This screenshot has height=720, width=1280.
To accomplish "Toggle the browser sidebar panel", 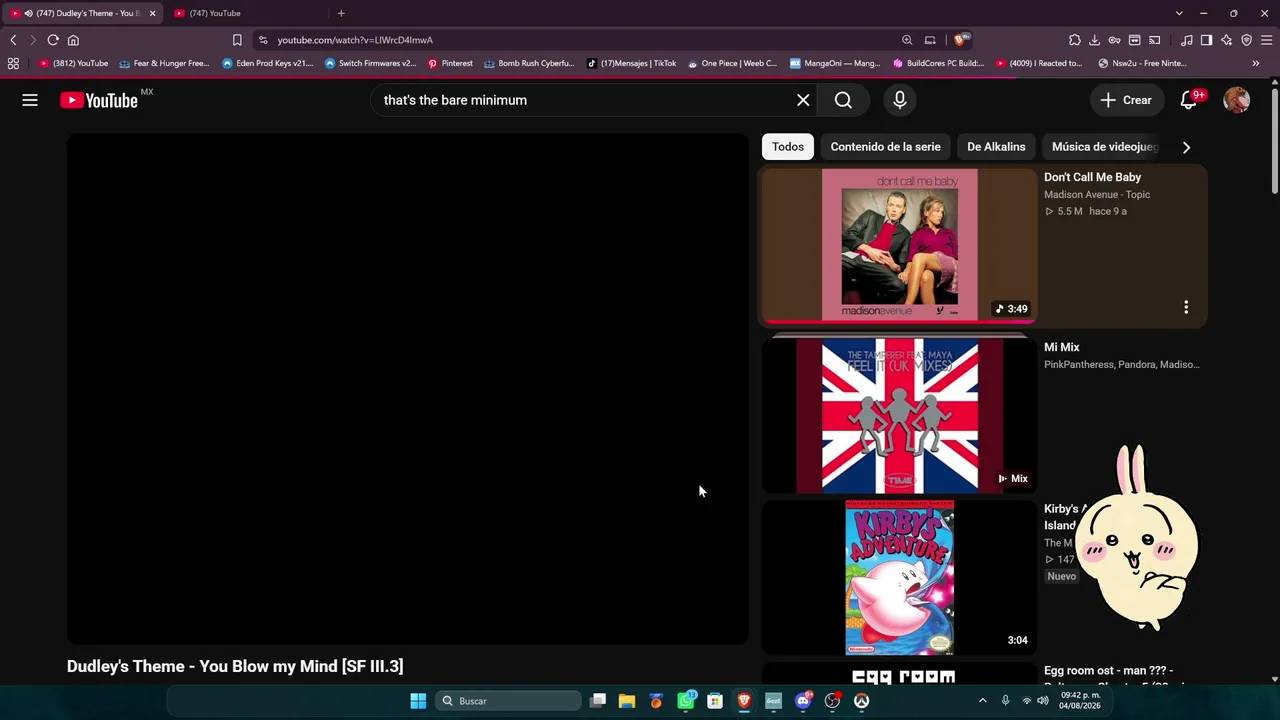I will [x=1207, y=40].
